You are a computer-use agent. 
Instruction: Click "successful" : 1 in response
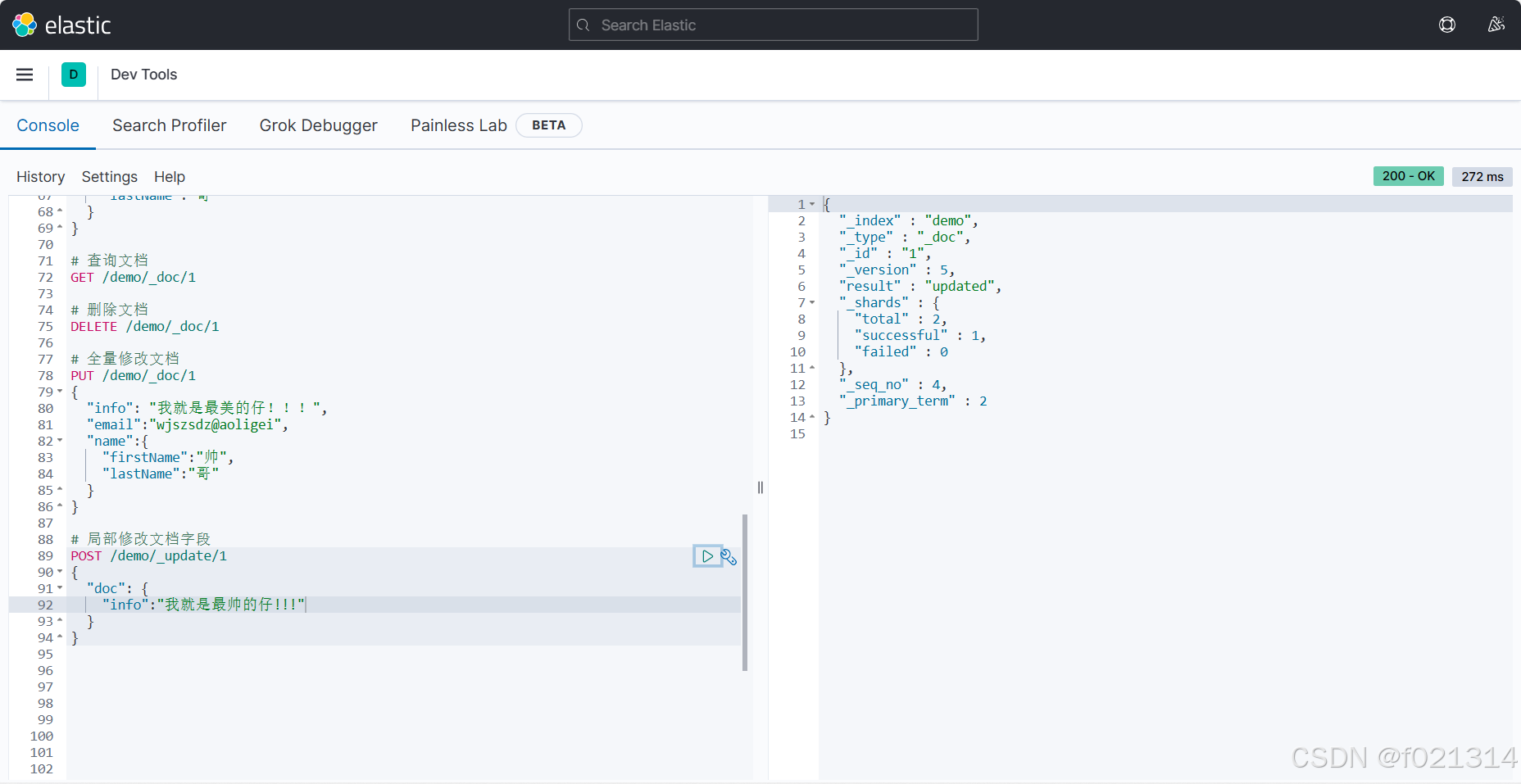[920, 335]
